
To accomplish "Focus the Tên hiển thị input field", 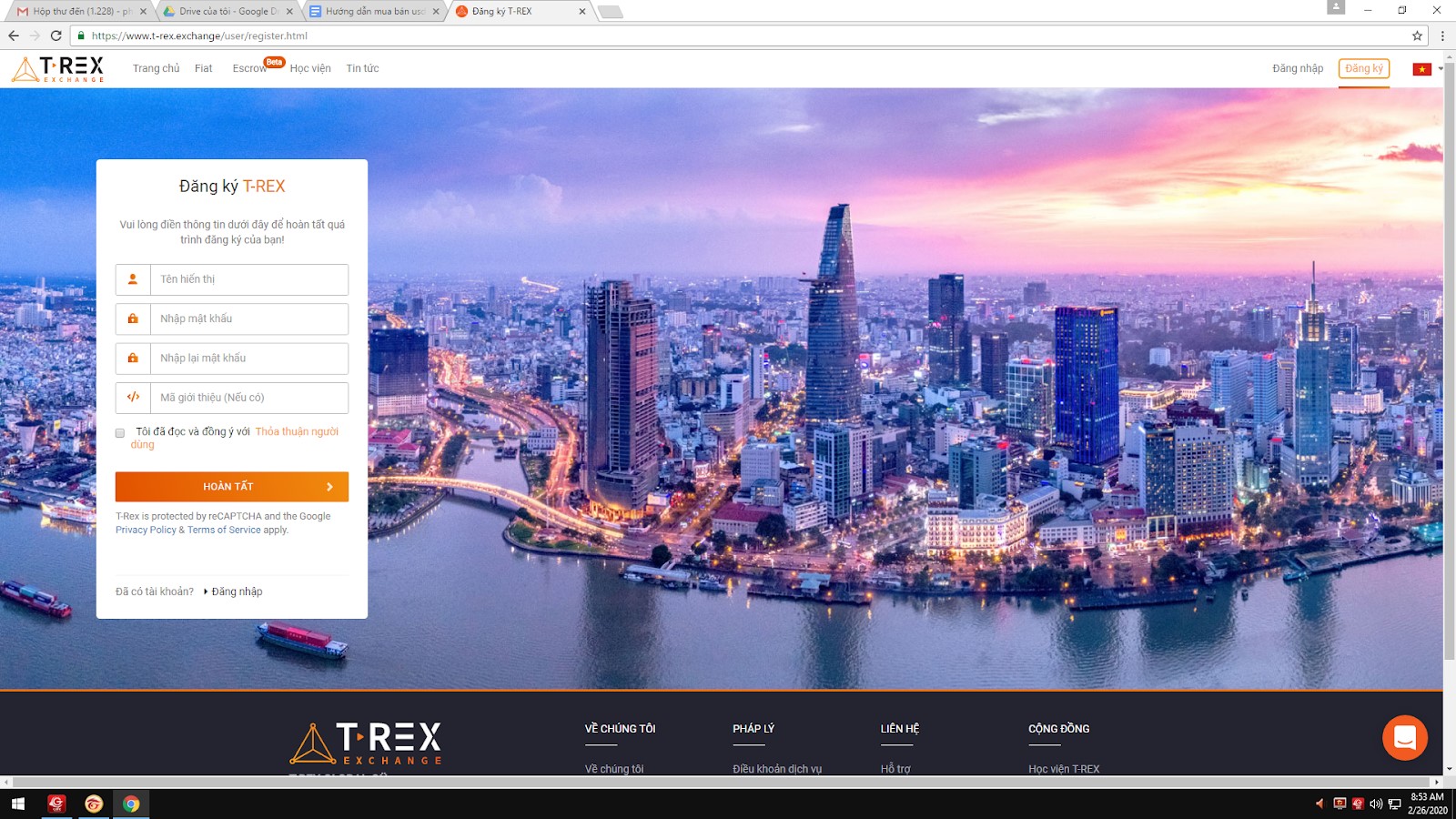I will click(232, 279).
